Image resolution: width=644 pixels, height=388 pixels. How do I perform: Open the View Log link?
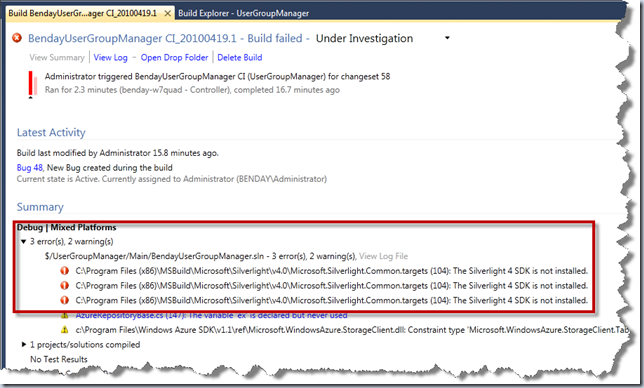(x=110, y=57)
